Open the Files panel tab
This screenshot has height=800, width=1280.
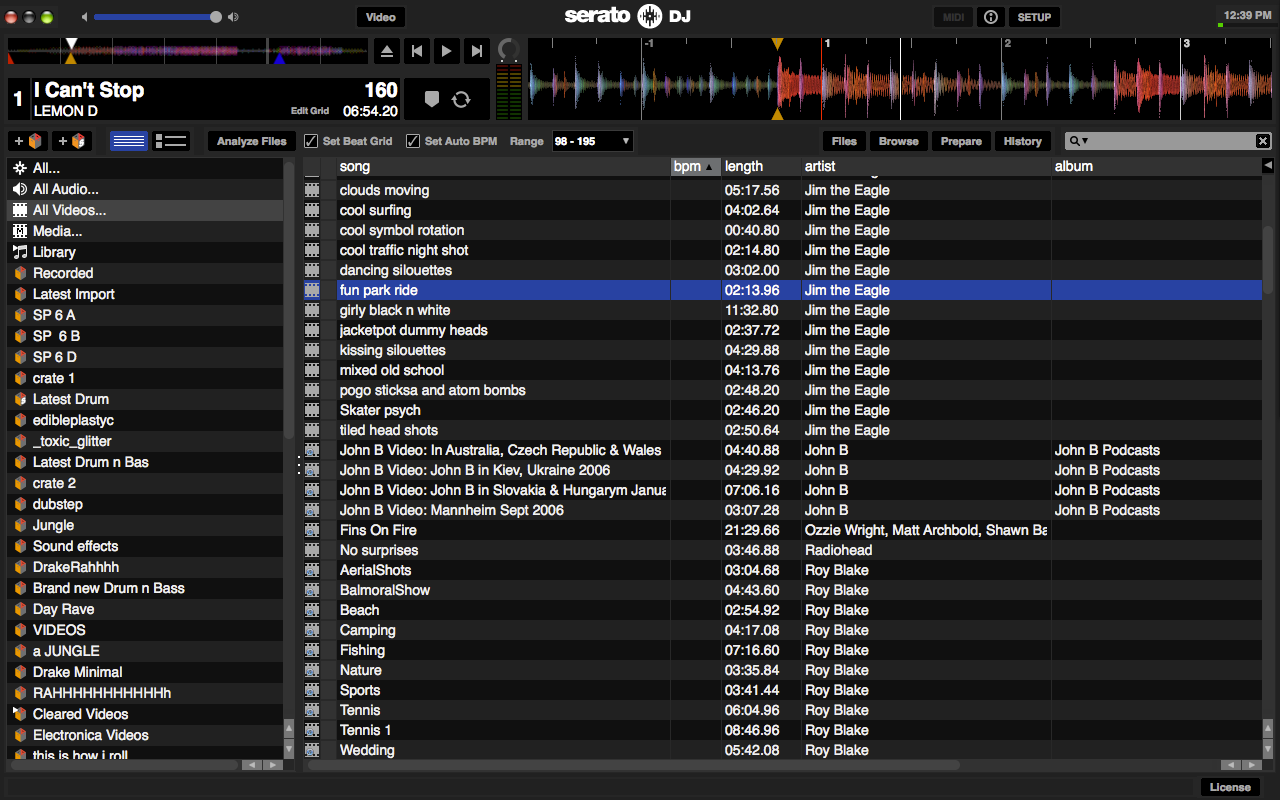tap(844, 141)
